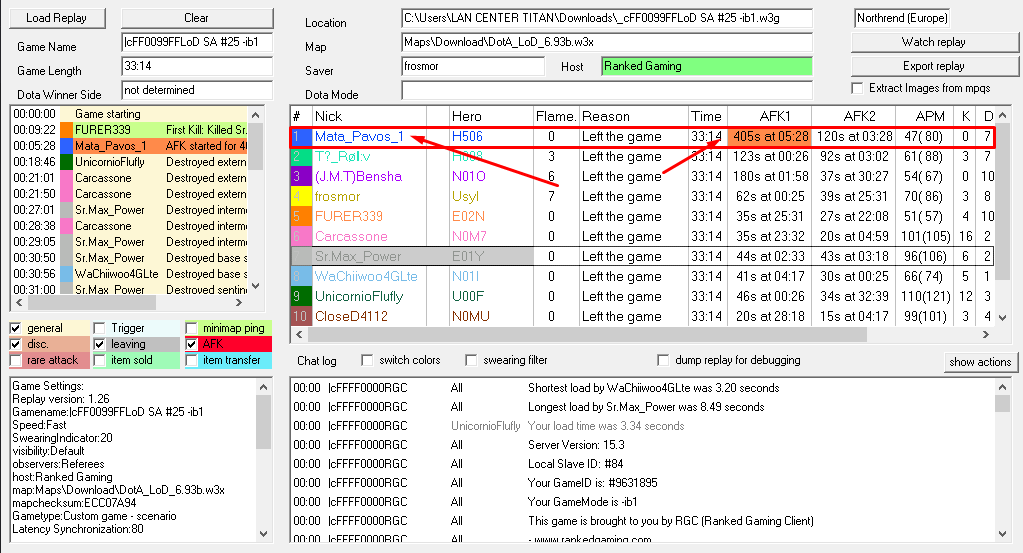Click the Clear button

point(196,18)
